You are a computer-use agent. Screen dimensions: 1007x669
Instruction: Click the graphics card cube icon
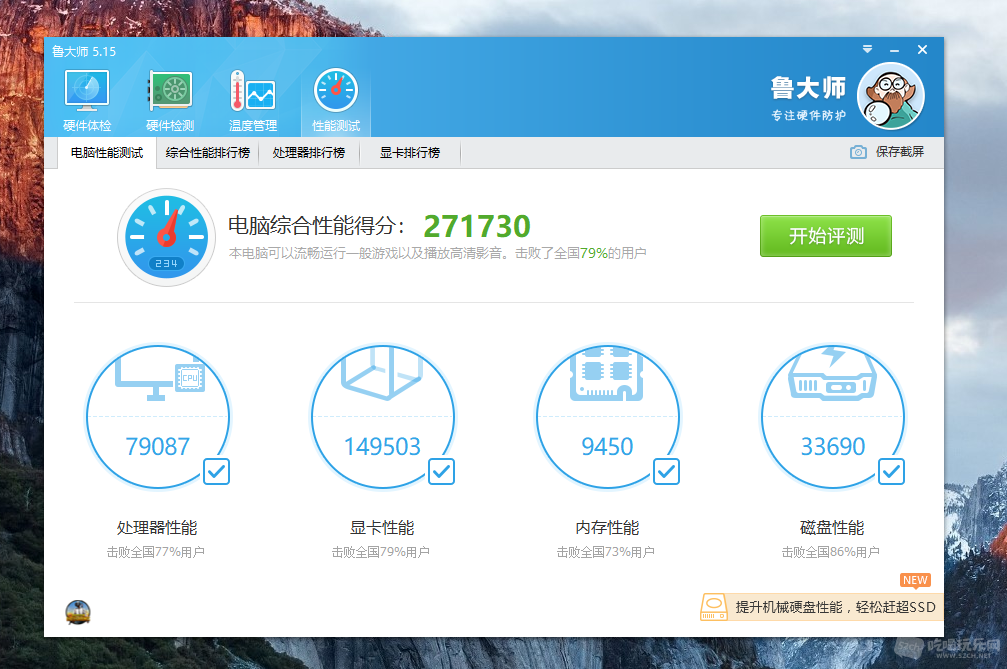click(383, 374)
